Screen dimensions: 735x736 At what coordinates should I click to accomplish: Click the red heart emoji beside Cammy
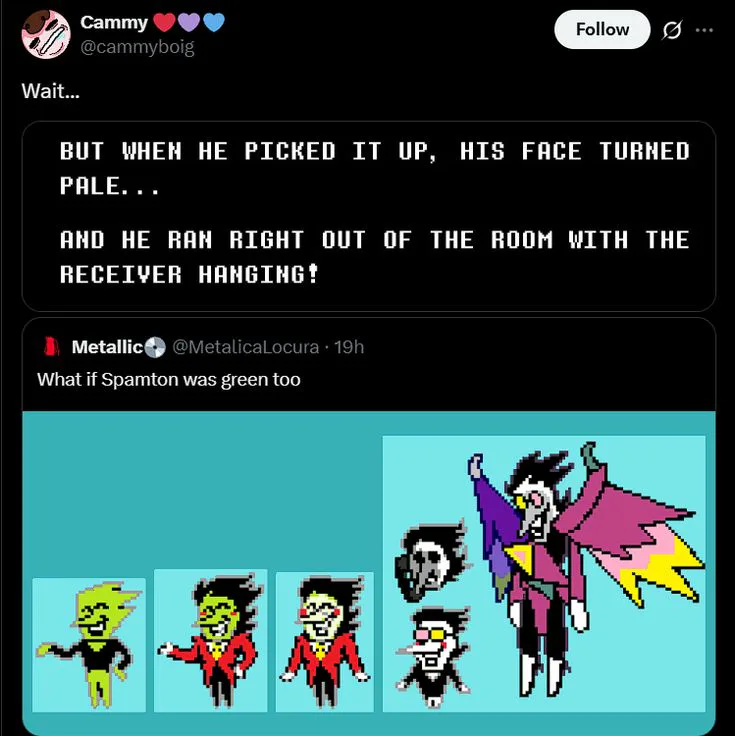(164, 23)
